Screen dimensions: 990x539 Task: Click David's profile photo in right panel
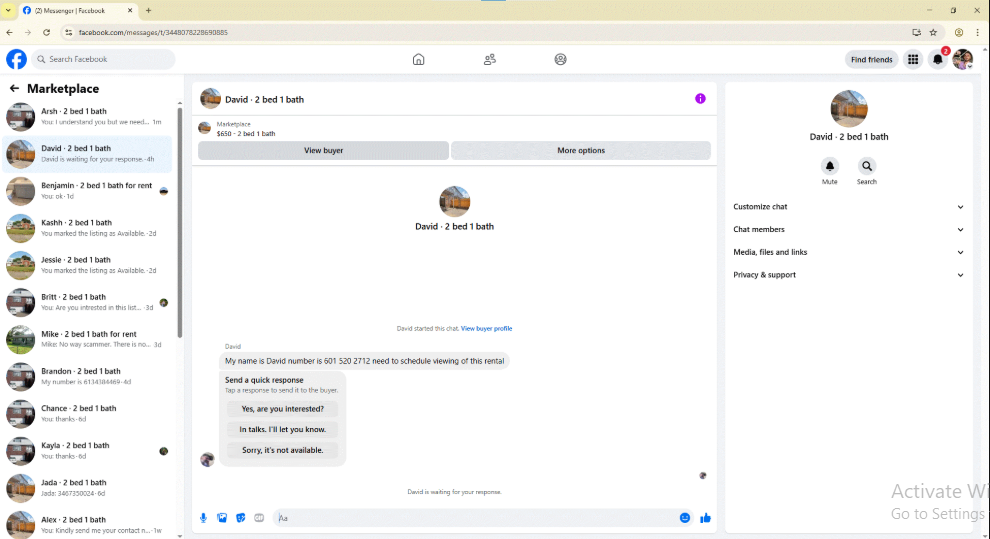(849, 109)
